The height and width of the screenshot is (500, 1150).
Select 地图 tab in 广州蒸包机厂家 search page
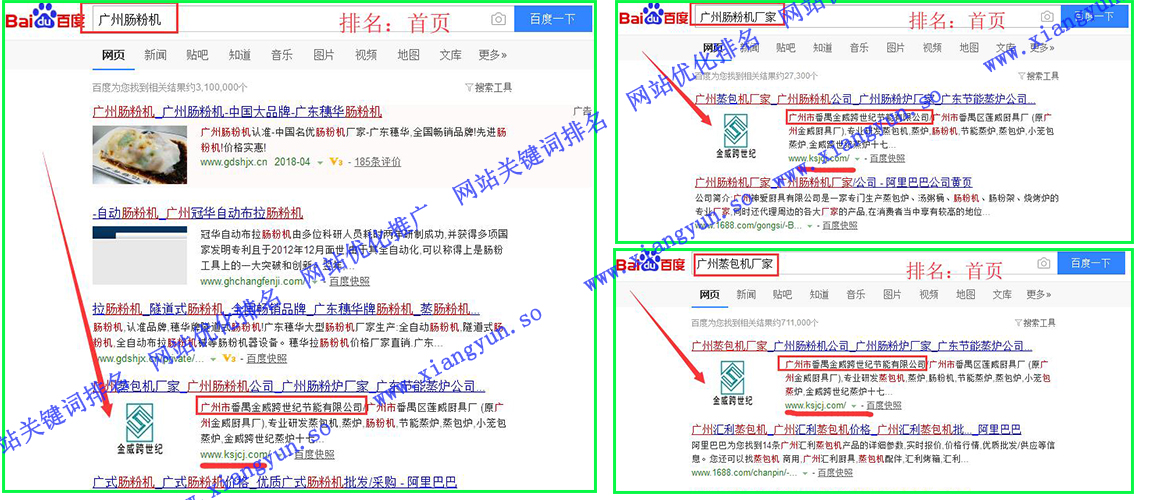[x=966, y=295]
